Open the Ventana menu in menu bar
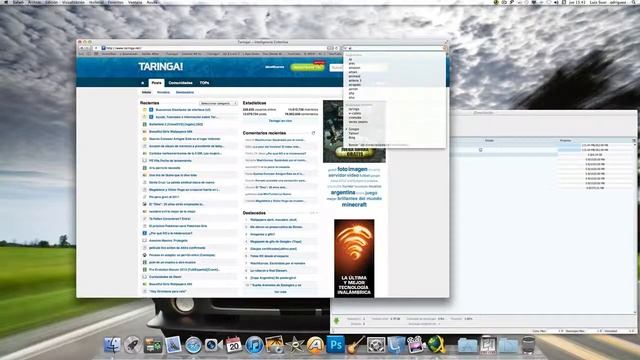This screenshot has width=640, height=360. click(x=135, y=2)
